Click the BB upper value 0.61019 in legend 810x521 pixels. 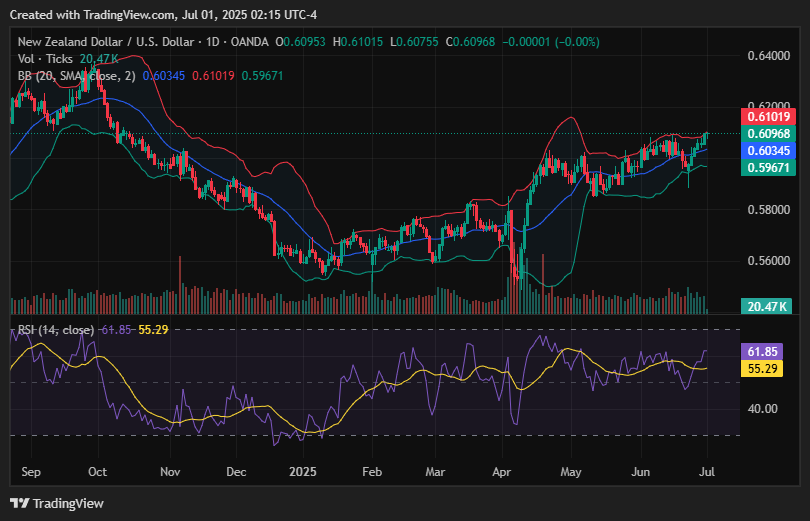point(213,76)
